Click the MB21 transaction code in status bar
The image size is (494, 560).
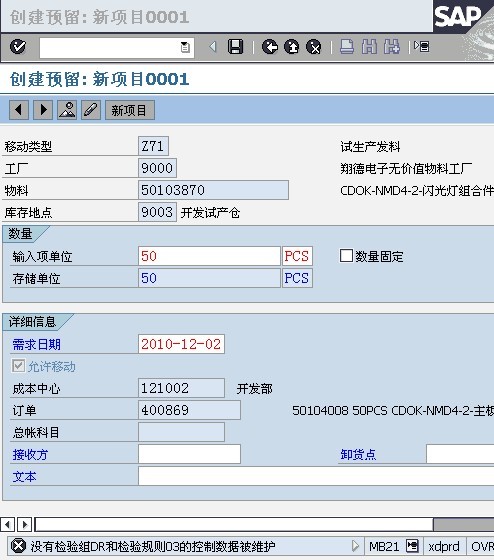pyautogui.click(x=384, y=546)
